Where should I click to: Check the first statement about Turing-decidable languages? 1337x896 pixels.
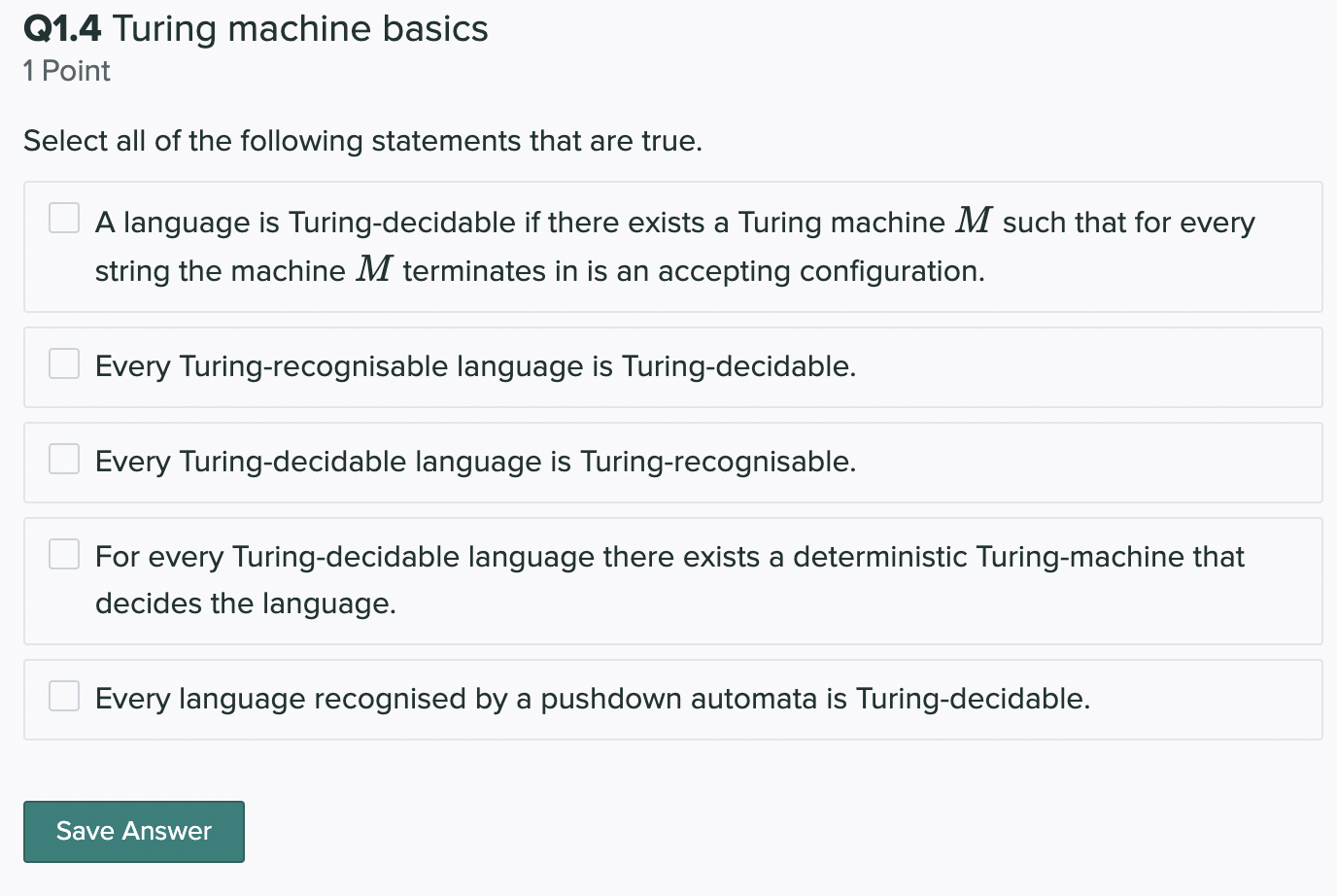pyautogui.click(x=64, y=218)
